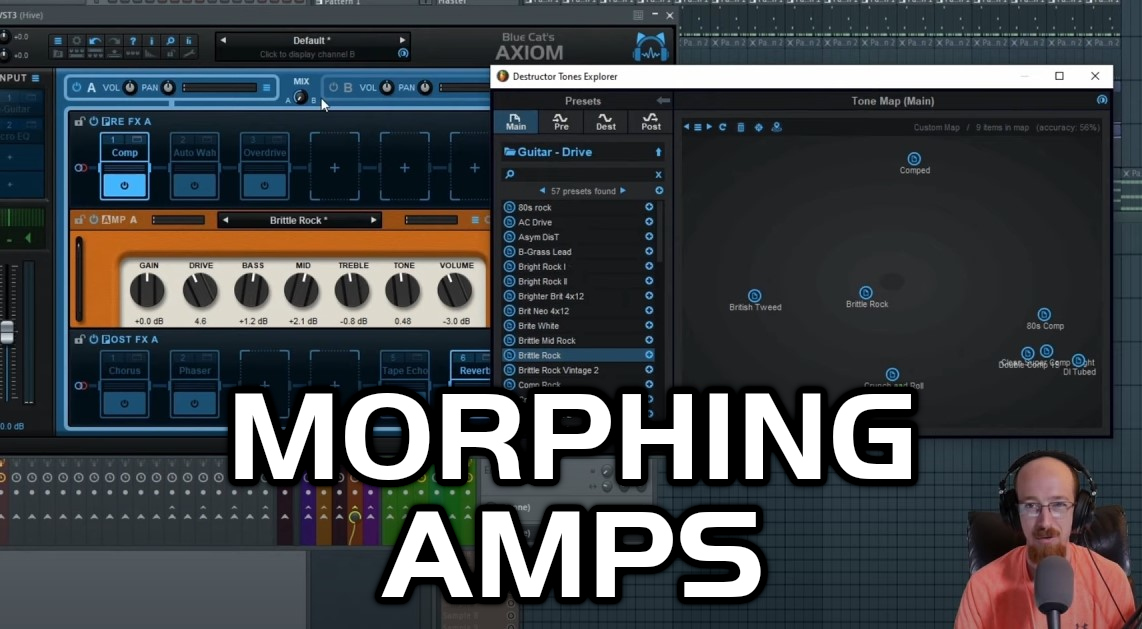Viewport: 1142px width, 629px height.
Task: Bypass the Comp pedal footswitch
Action: [x=124, y=186]
